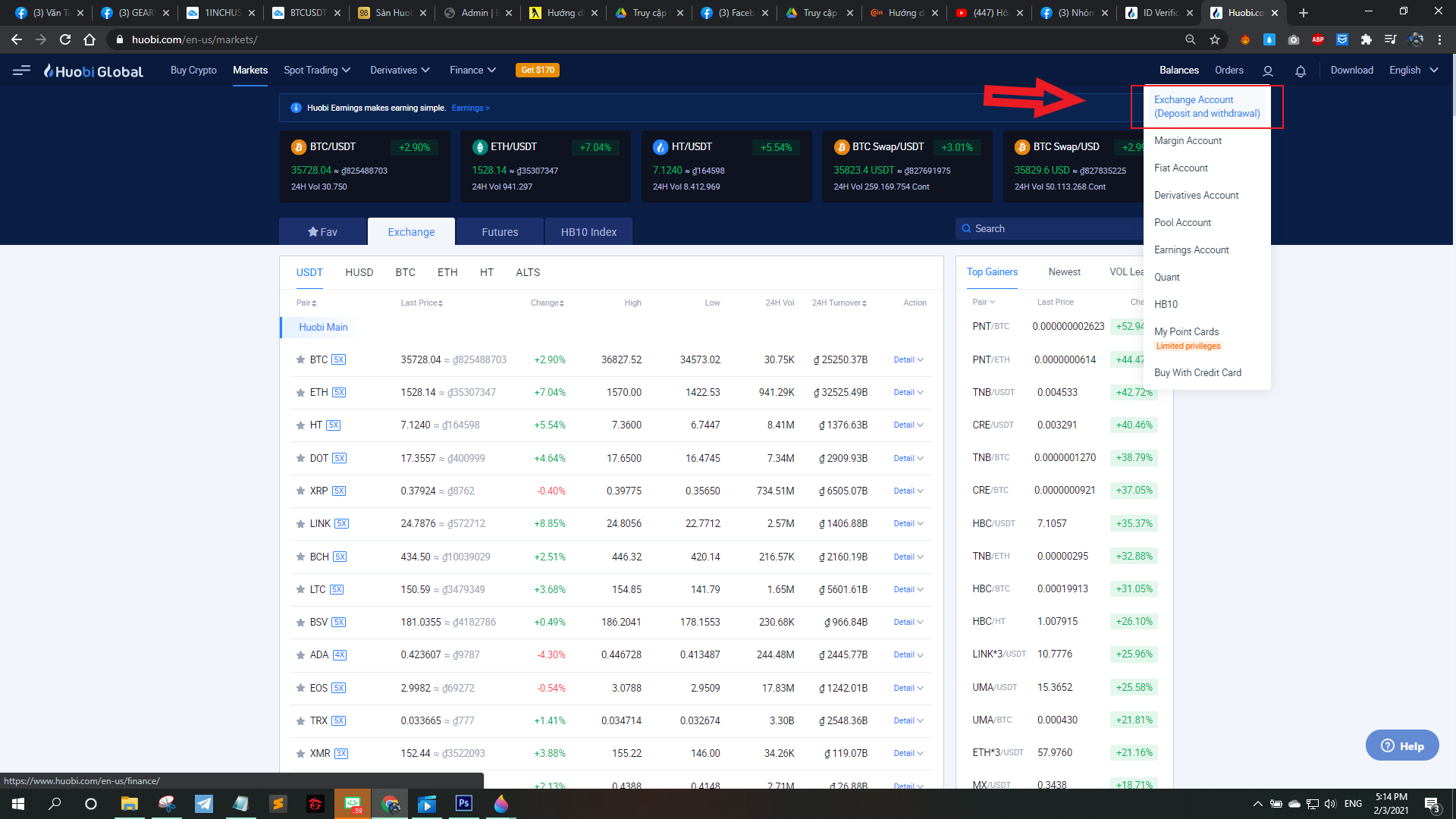This screenshot has height=819, width=1456.
Task: Open the HT/USDT ticker card
Action: pos(726,166)
